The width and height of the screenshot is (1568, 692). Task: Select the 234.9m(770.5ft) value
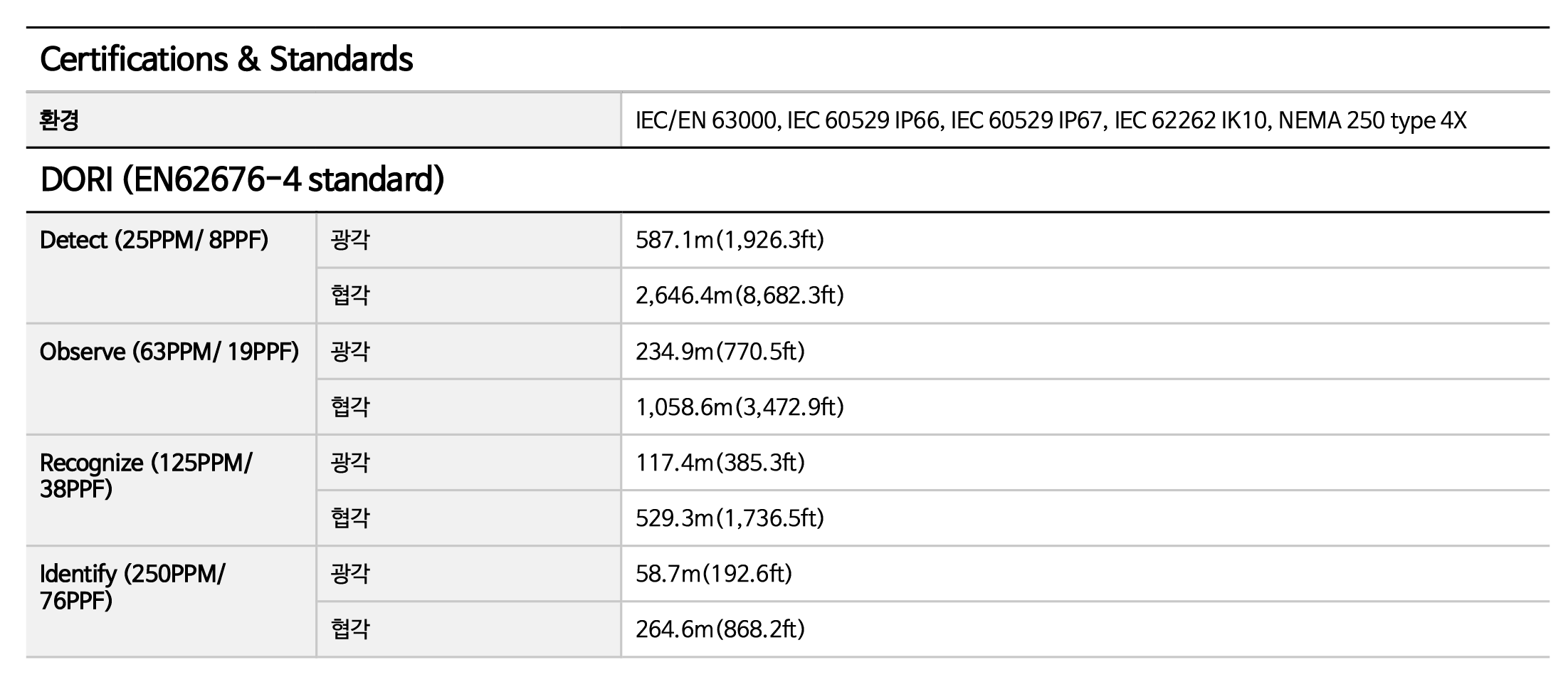(x=720, y=352)
